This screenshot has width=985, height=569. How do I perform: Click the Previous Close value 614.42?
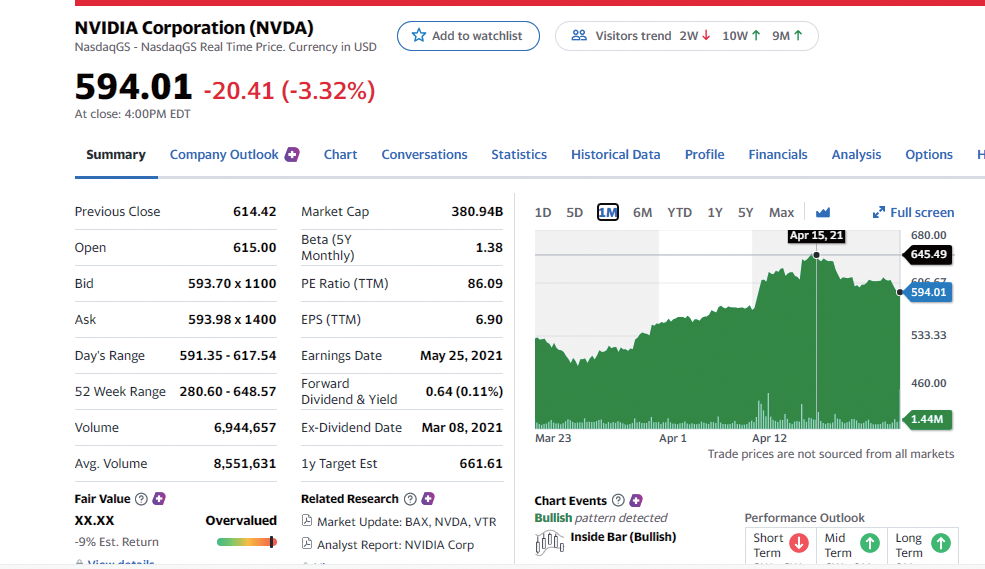pos(254,212)
